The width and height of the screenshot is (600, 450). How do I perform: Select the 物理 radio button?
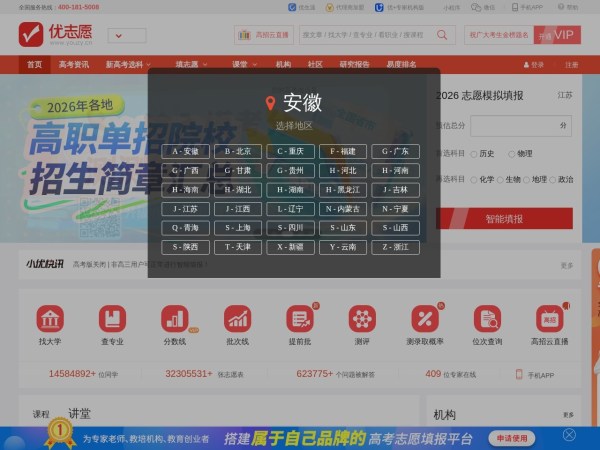512,154
